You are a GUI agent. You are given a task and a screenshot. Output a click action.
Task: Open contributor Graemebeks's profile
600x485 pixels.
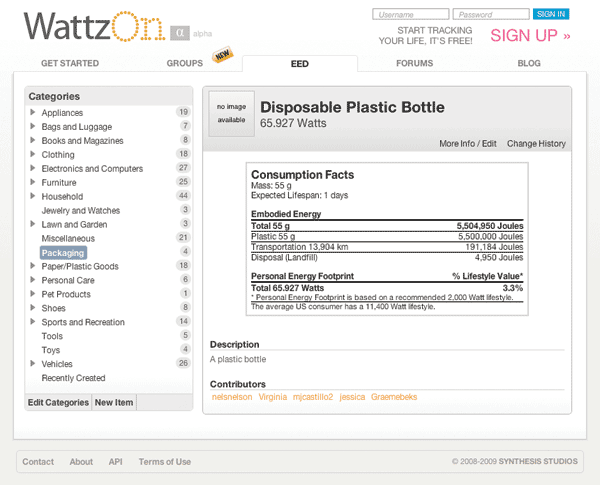394,397
